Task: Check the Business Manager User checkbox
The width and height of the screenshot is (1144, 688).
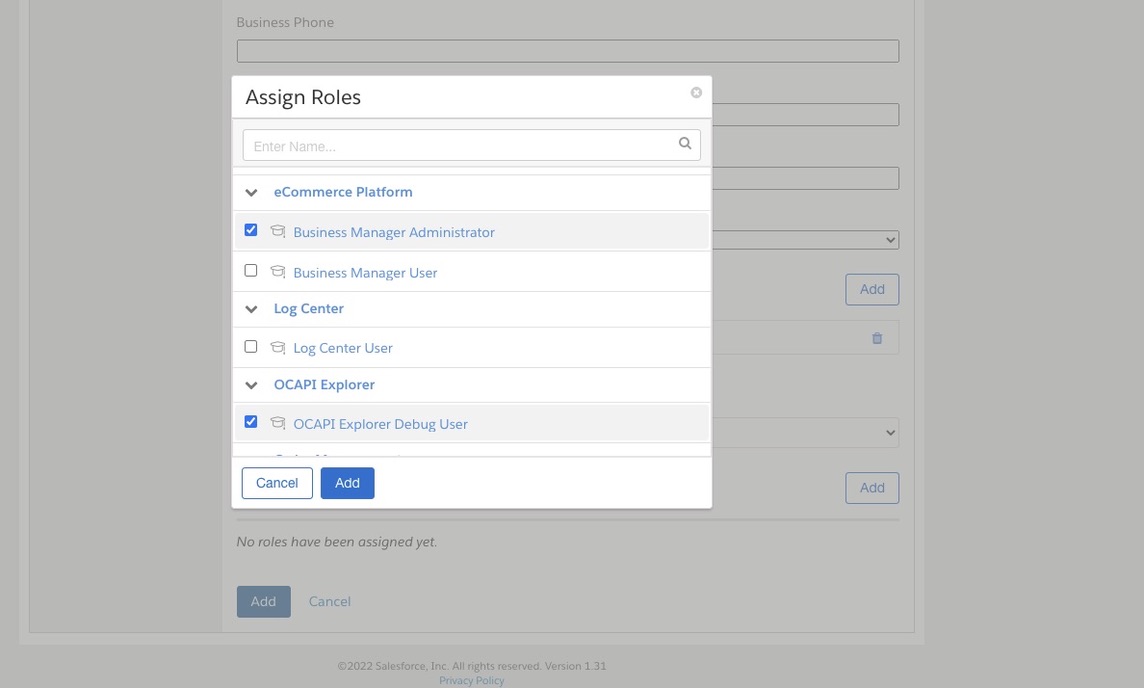Action: (251, 270)
